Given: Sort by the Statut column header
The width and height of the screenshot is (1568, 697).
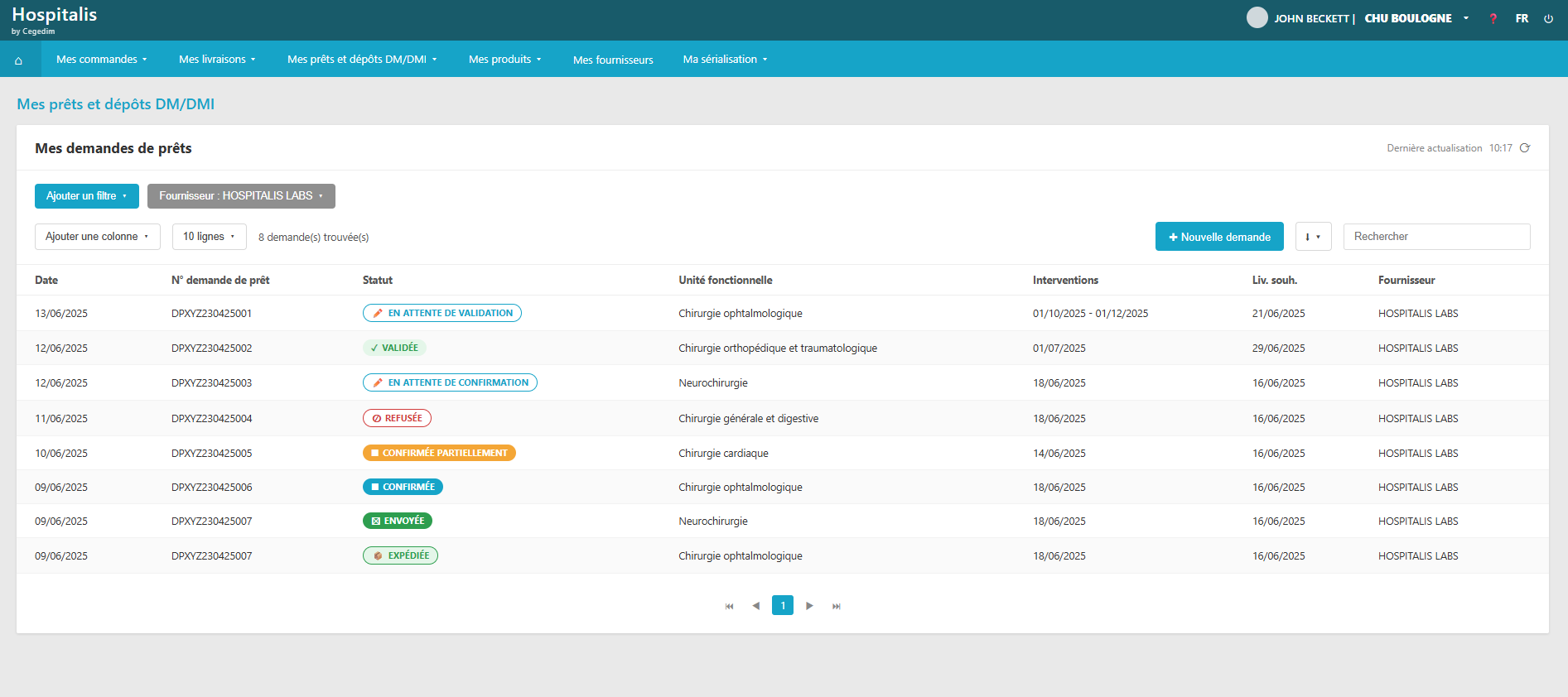Looking at the screenshot, I should 378,281.
